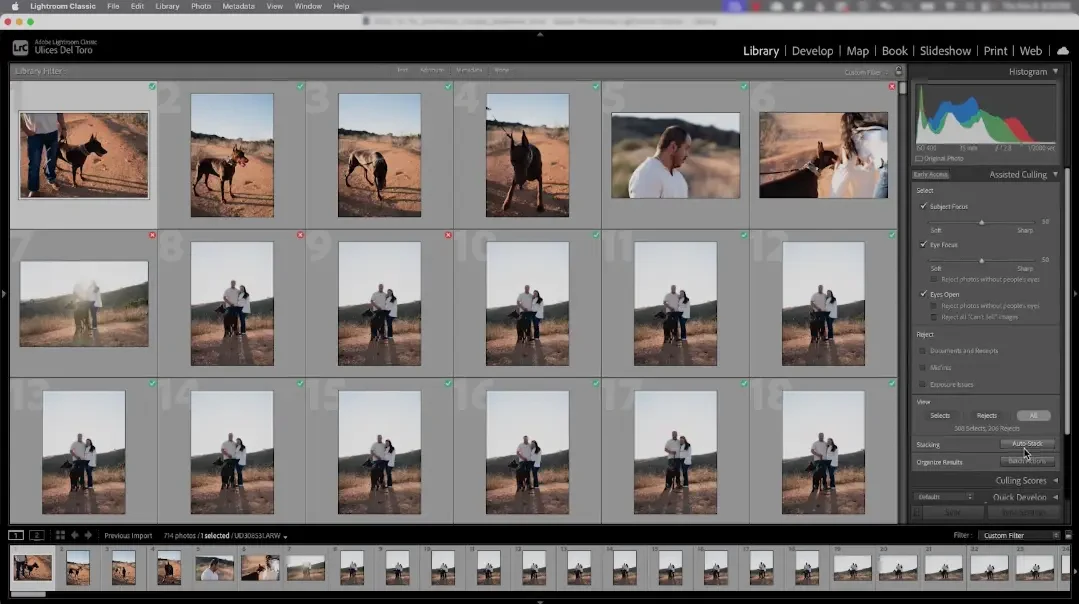Screen dimensions: 1079x604
Task: Hide right panel with edge arrow
Action: [x=1075, y=294]
